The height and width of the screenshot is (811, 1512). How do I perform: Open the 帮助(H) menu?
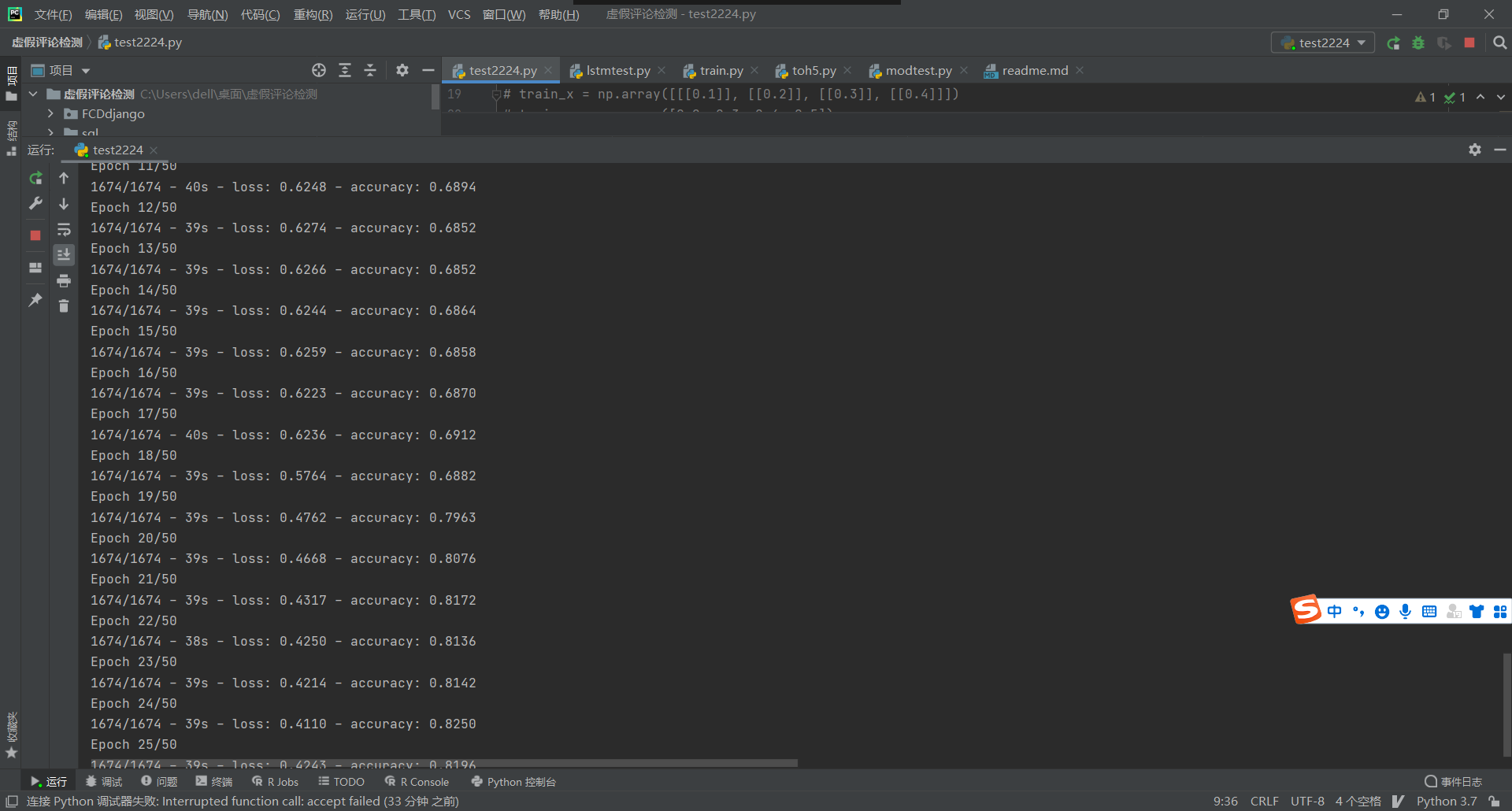[x=558, y=14]
